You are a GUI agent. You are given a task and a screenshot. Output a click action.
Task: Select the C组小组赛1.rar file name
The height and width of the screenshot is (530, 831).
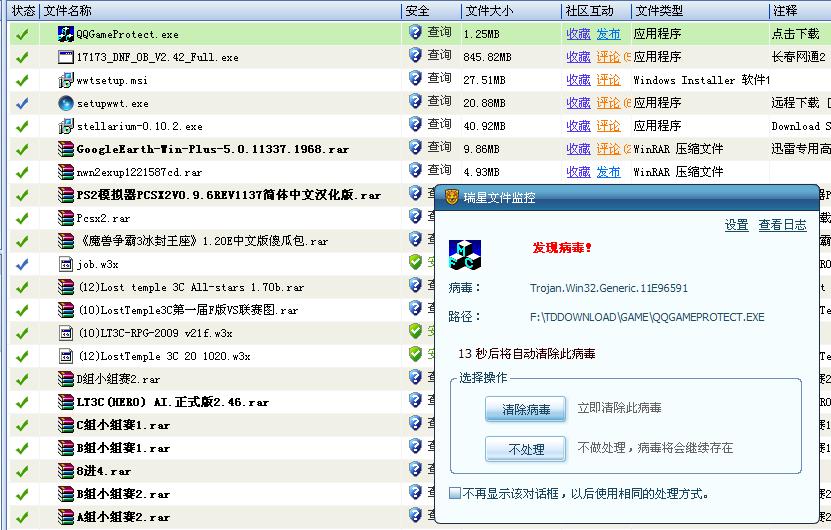(123, 425)
